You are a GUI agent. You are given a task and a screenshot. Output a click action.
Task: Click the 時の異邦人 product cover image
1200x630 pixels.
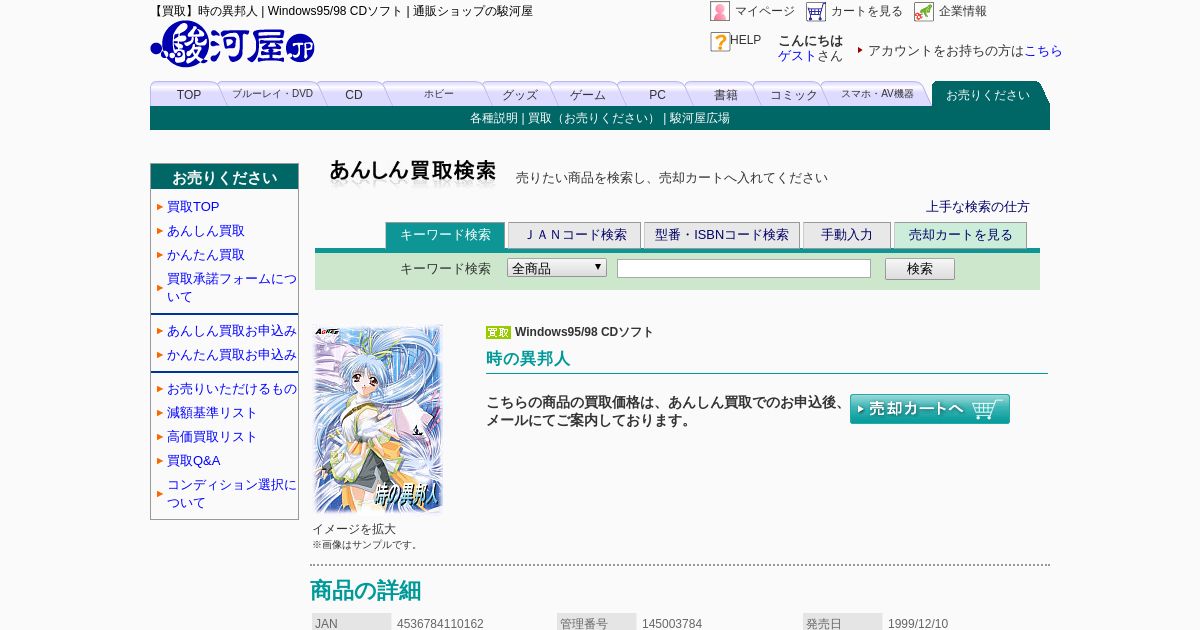pyautogui.click(x=378, y=419)
